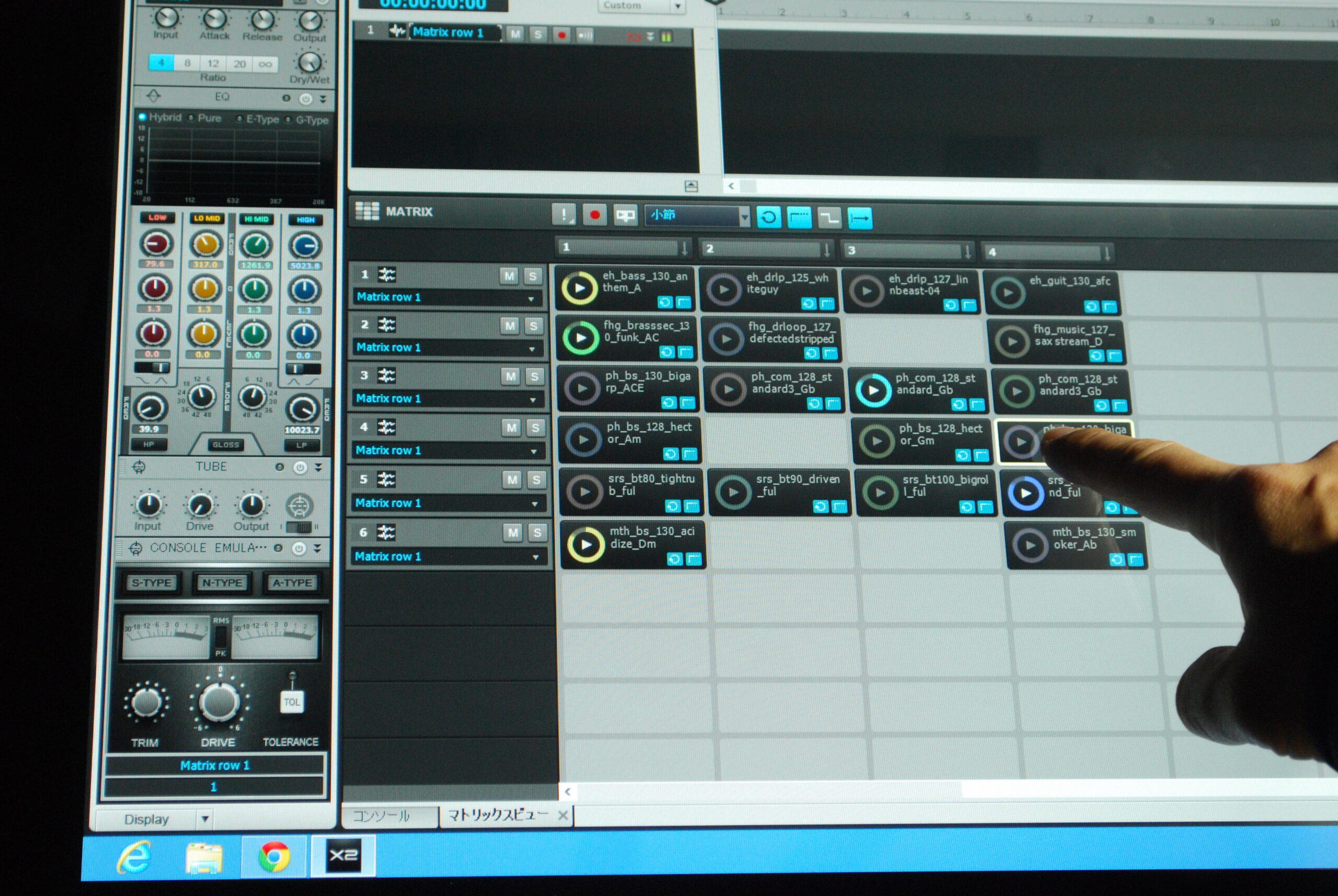Close the マトリックスビュー tab
Viewport: 1338px width, 896px height.
(x=563, y=815)
